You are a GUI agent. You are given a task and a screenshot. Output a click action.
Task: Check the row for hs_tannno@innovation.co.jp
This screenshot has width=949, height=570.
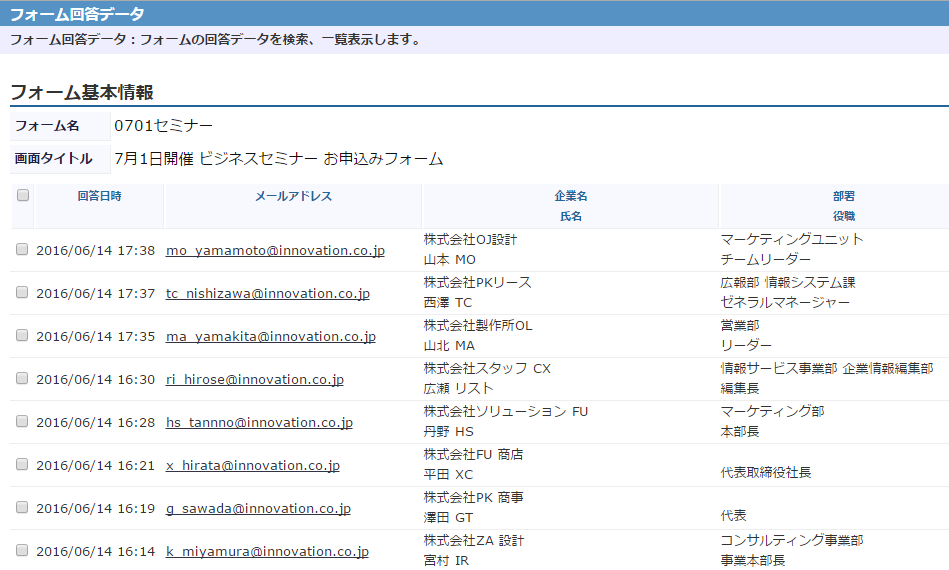[x=22, y=421]
